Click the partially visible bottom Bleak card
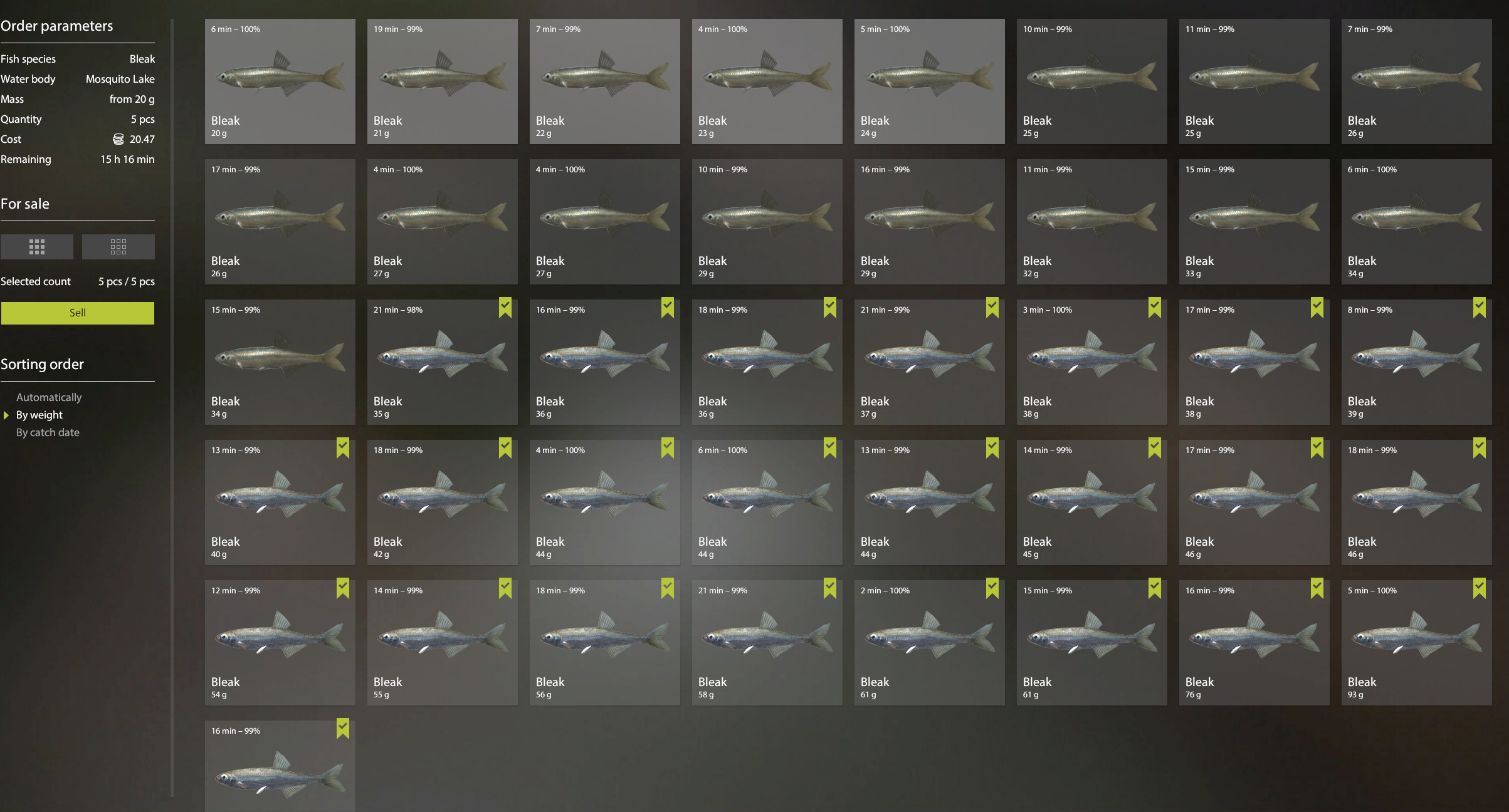1509x812 pixels. (x=280, y=766)
